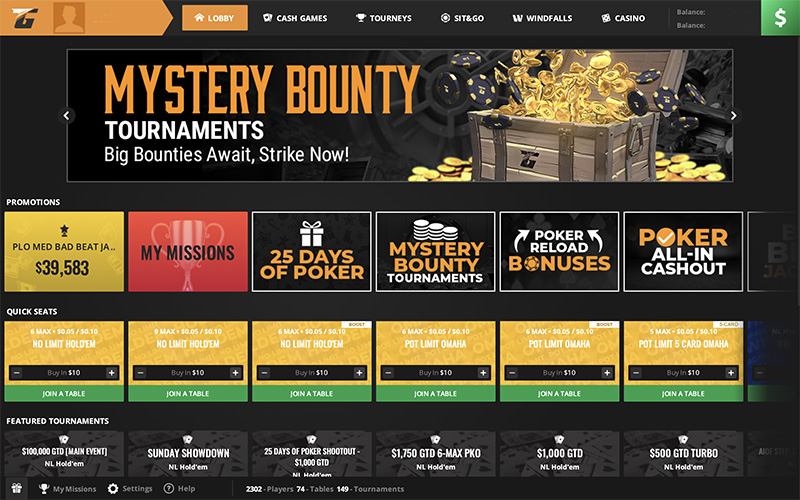
Task: Open the 25 Days of Poker promotion
Action: [x=312, y=252]
